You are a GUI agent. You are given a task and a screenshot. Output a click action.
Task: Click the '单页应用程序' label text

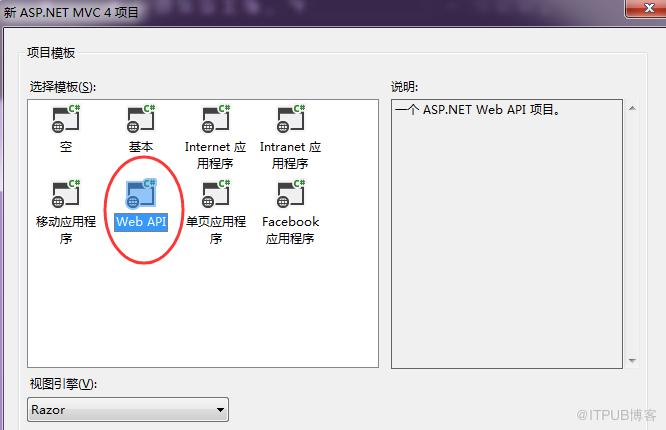coord(216,230)
